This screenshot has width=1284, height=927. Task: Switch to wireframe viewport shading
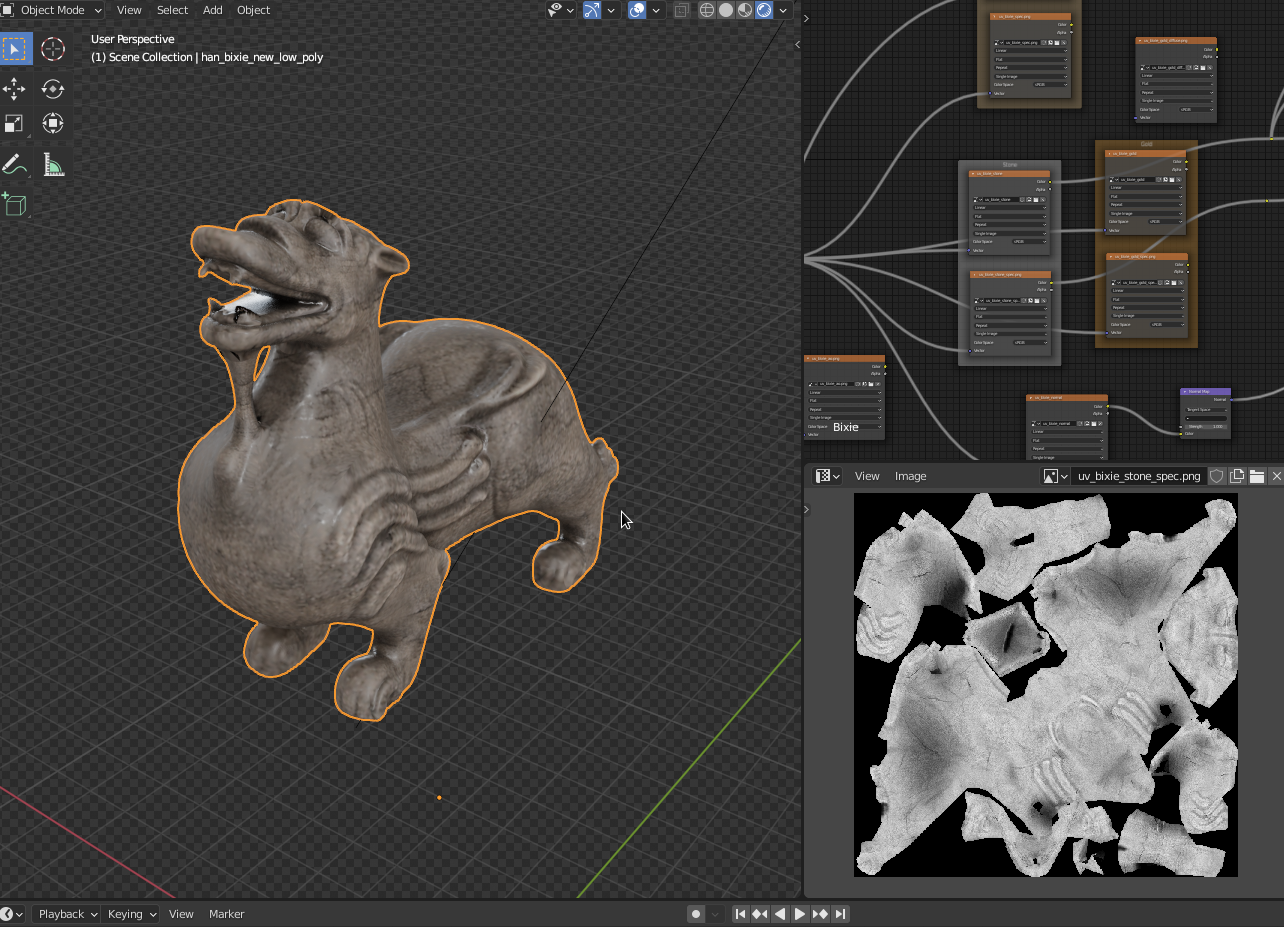click(707, 10)
